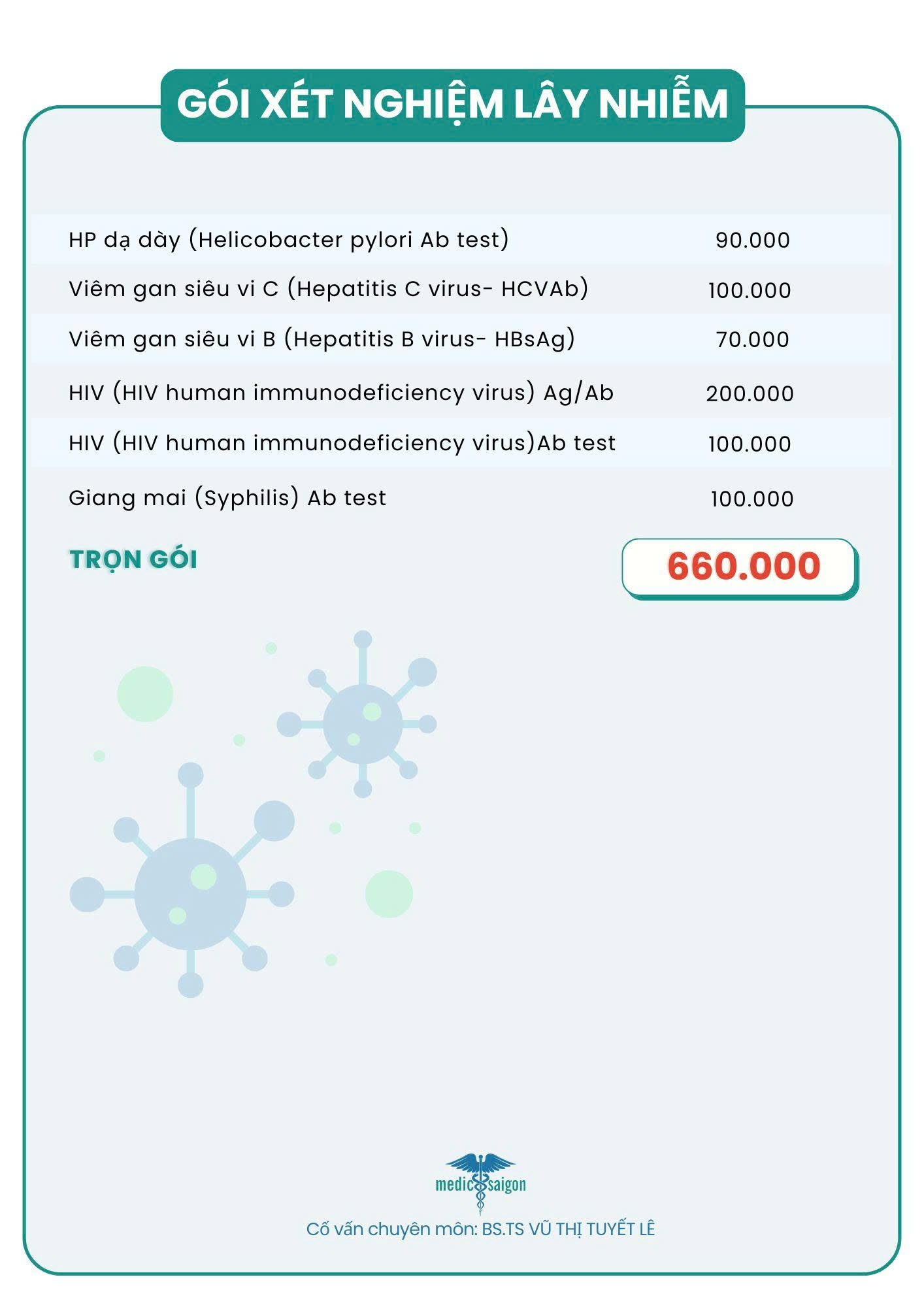Click the Medic Saigon caduceus logo
924x1307 pixels.
[x=480, y=1182]
